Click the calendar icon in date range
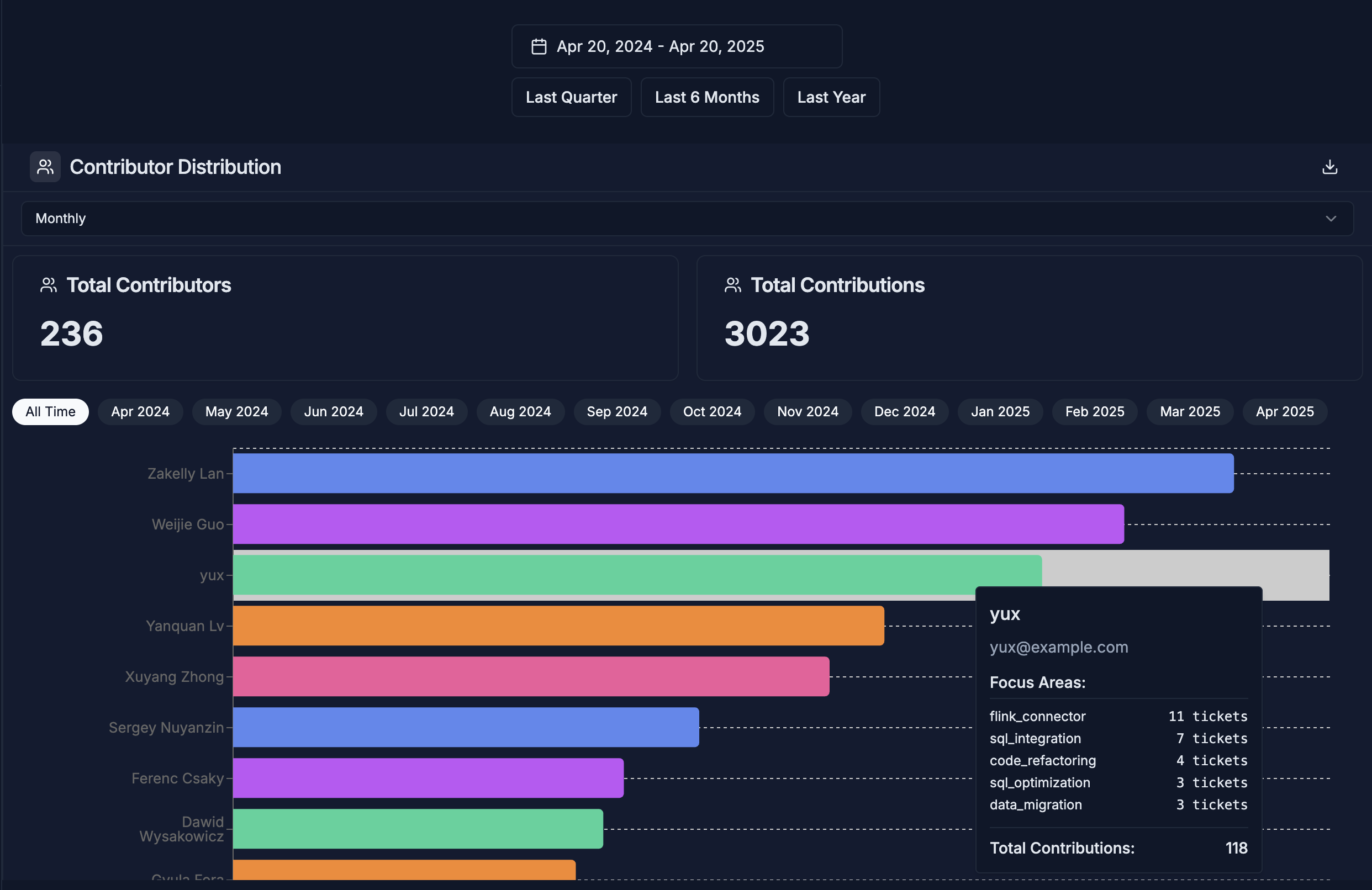1372x890 pixels. point(539,47)
